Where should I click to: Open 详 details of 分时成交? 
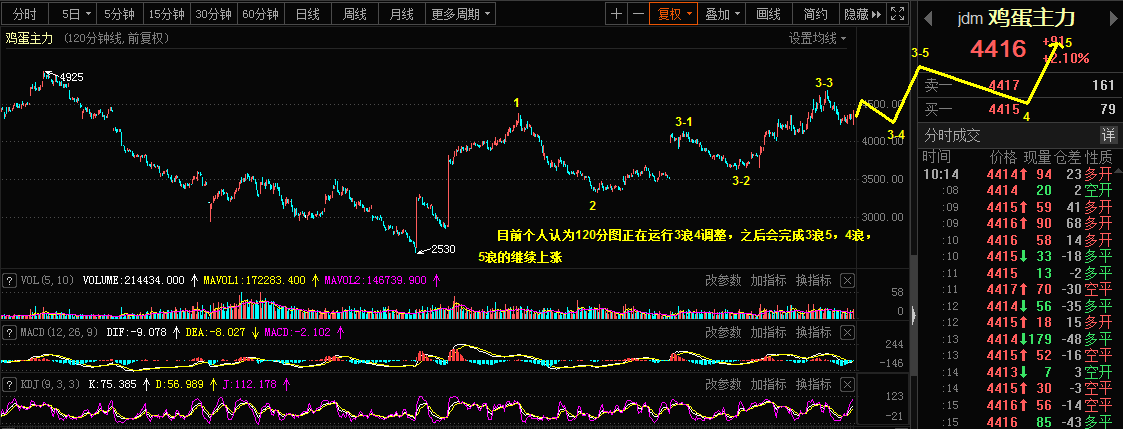tap(1108, 135)
